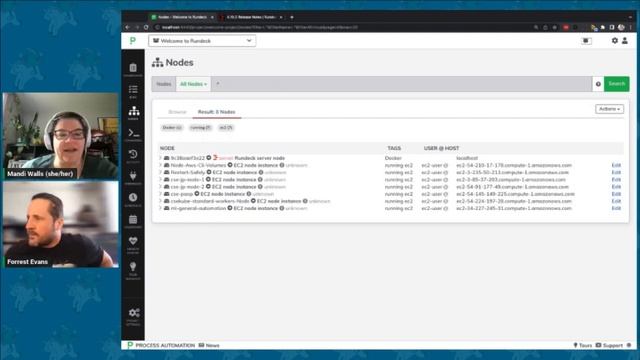Click Edit on the Node-Aws-Cli-Volumes row
The image size is (640, 360).
[616, 165]
